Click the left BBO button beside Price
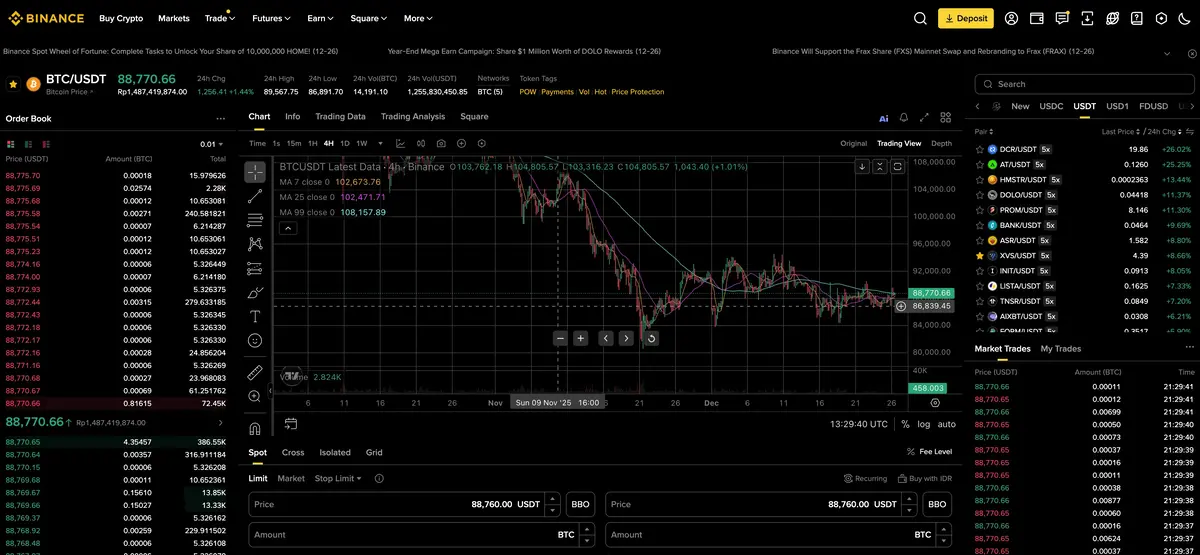Viewport: 1200px width, 555px height. pos(579,505)
